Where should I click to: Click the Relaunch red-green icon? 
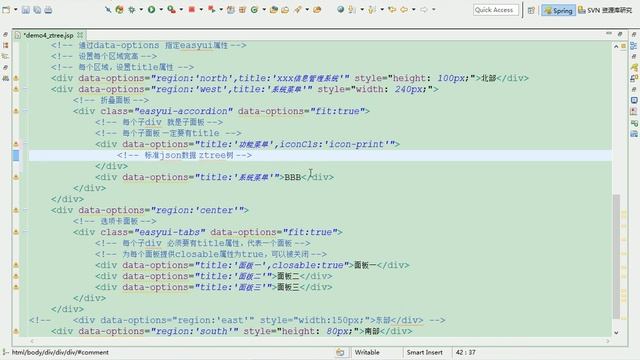(211, 9)
